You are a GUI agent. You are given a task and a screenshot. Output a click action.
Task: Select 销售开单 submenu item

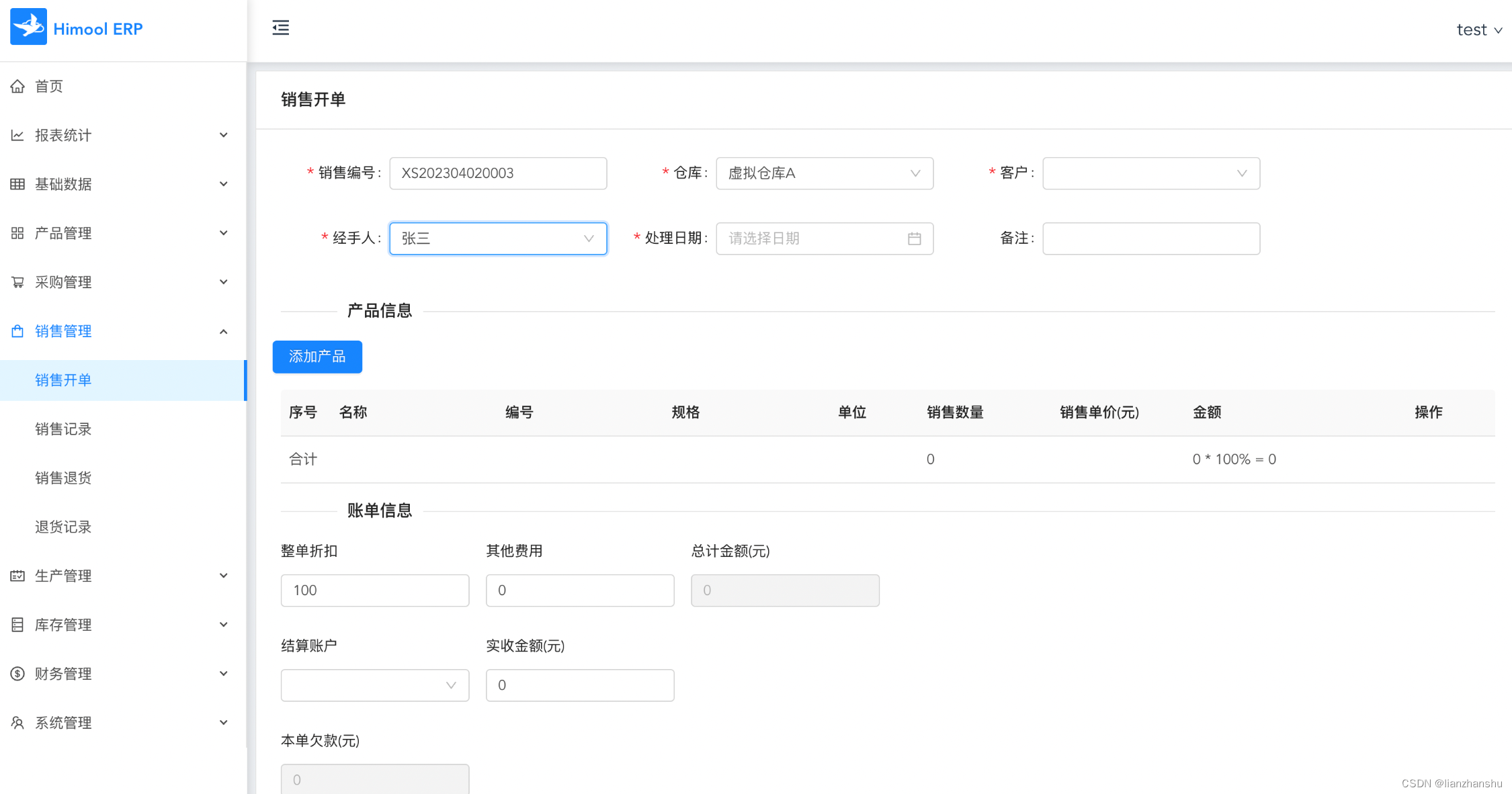pos(124,380)
